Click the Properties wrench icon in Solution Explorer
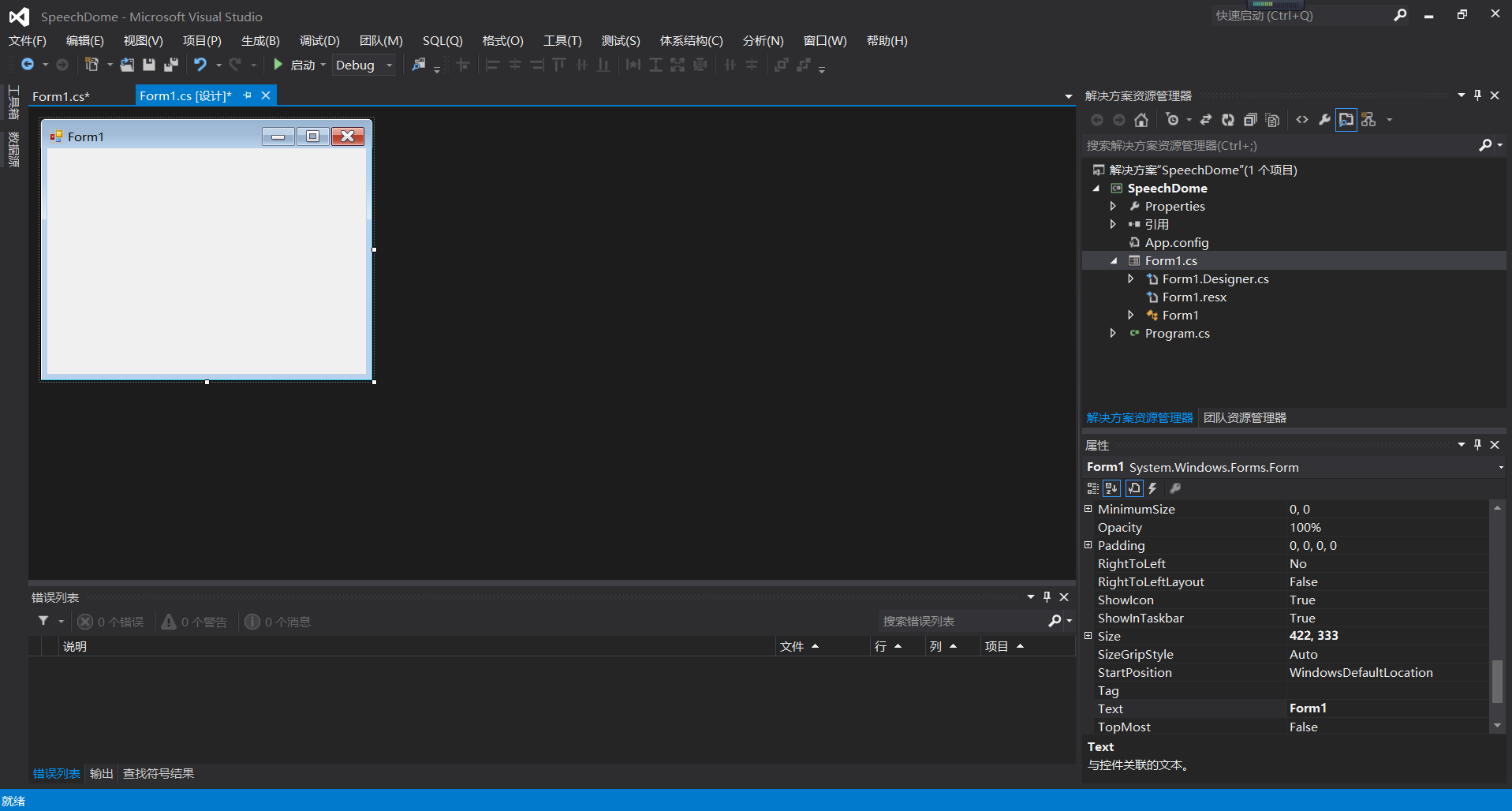 click(1325, 120)
